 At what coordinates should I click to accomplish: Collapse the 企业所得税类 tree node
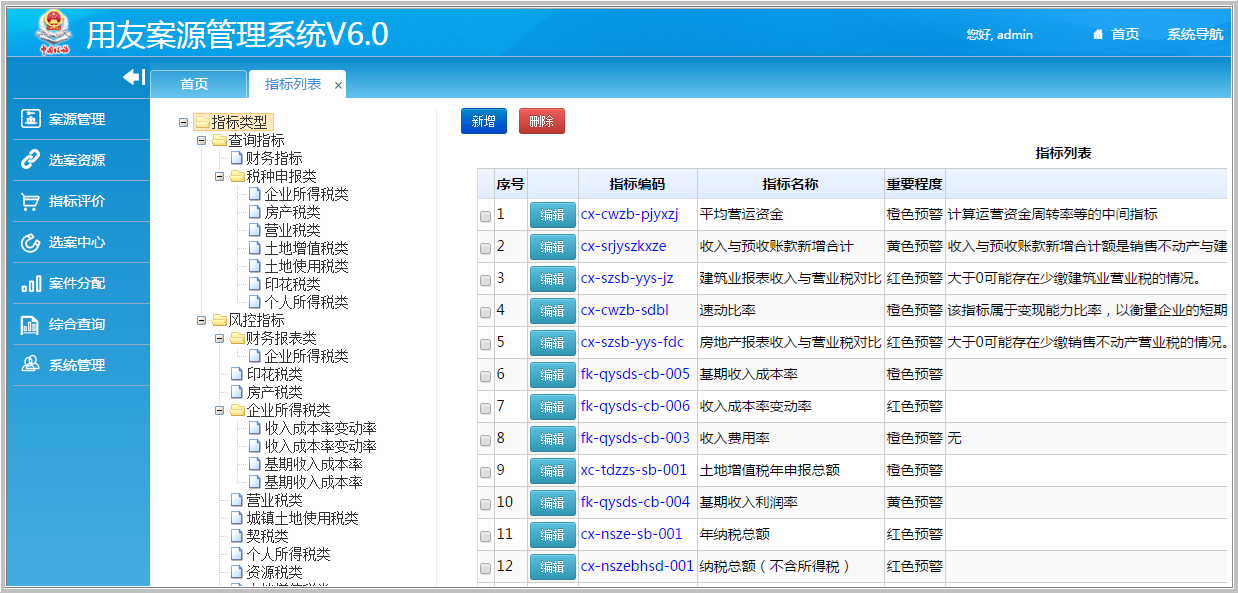[219, 410]
